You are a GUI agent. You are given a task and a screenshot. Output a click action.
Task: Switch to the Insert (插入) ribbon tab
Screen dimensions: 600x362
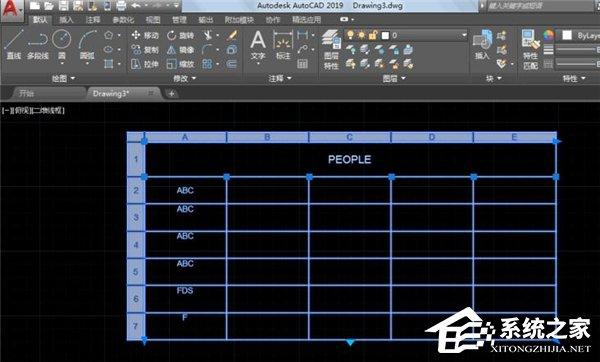pyautogui.click(x=66, y=20)
